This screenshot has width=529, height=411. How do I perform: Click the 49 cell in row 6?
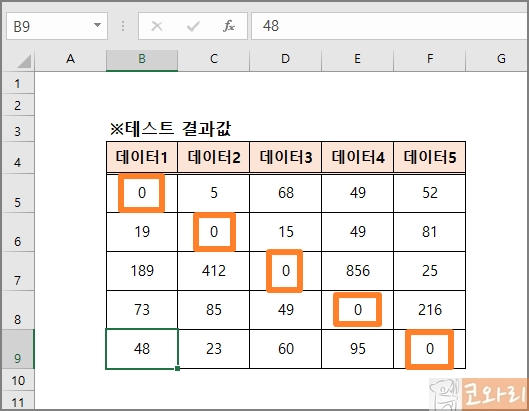[357, 232]
